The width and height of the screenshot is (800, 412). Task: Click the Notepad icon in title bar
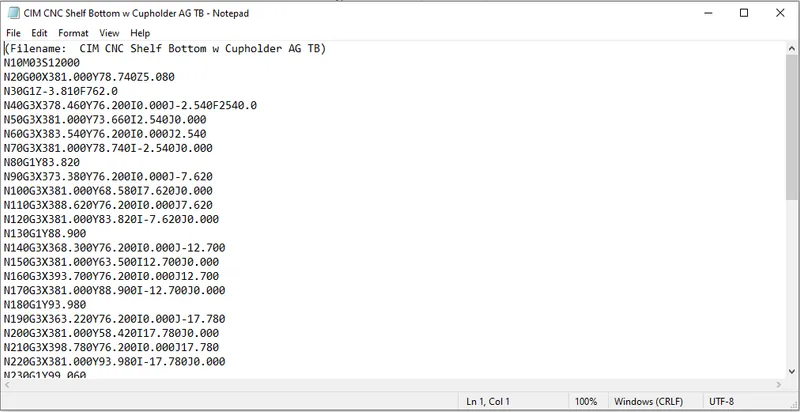click(13, 13)
